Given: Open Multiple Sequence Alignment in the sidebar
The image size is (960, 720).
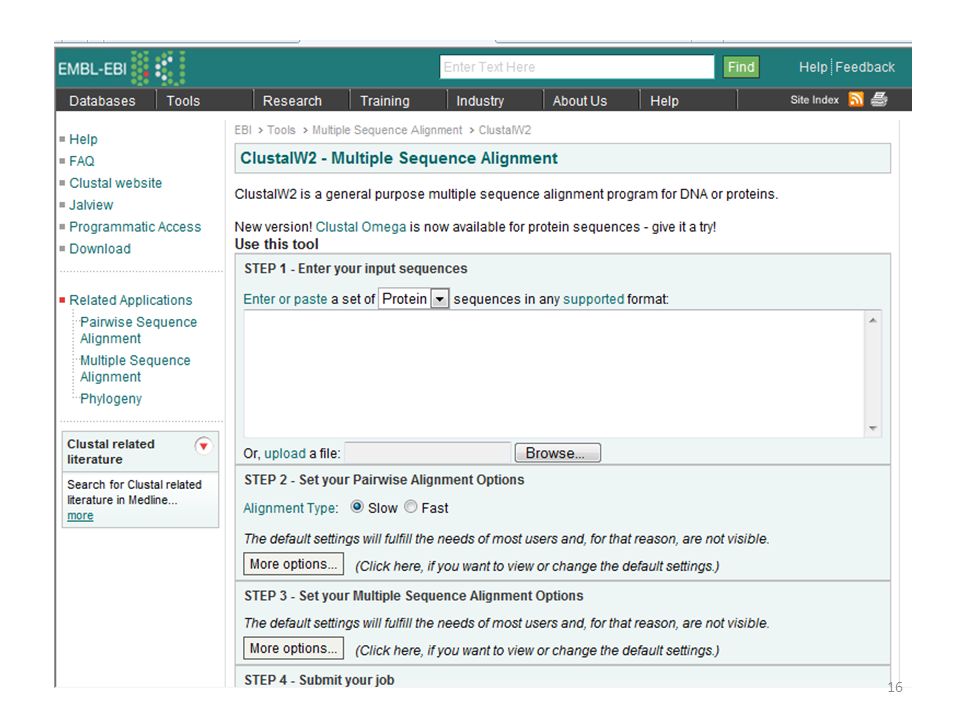Looking at the screenshot, I should (135, 369).
